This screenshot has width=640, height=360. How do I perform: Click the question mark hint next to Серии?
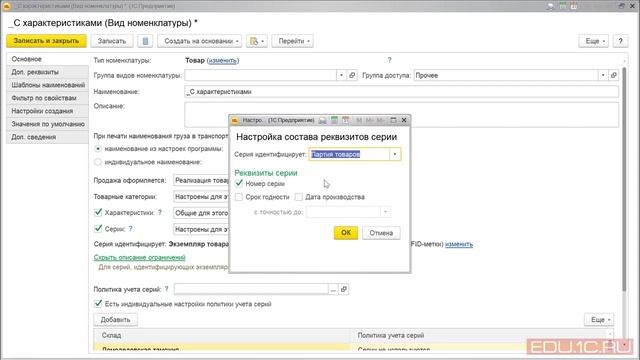131,229
